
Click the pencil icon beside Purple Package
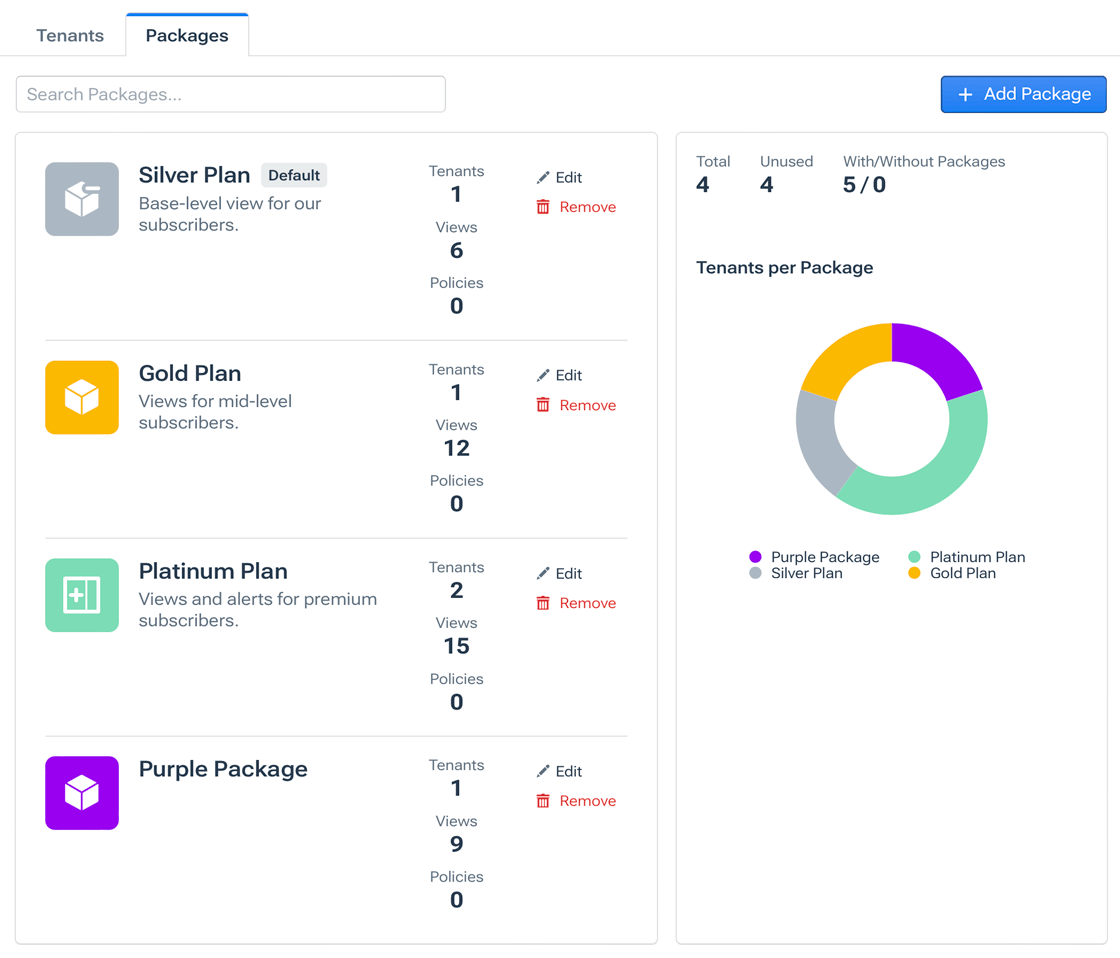point(544,771)
